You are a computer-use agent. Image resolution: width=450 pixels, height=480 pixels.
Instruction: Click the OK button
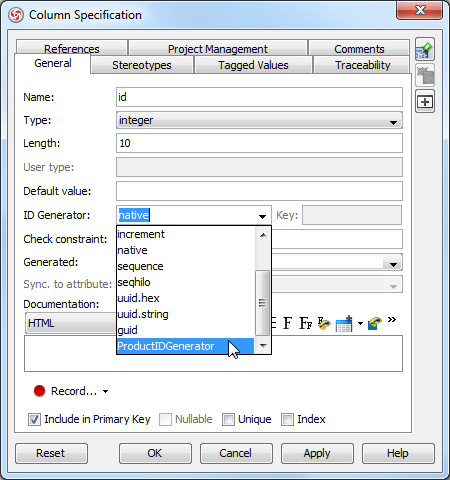coord(155,453)
